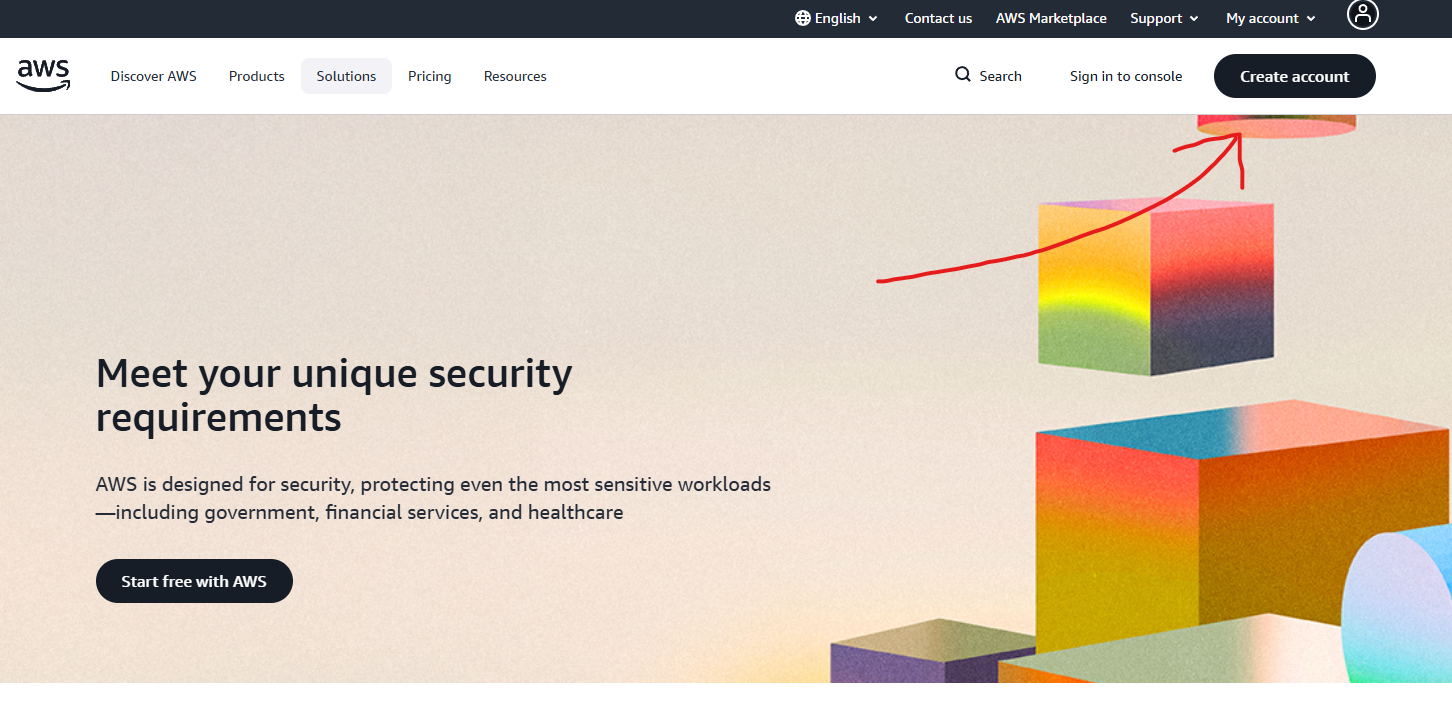Open the Solutions menu
The width and height of the screenshot is (1452, 720).
pos(347,76)
